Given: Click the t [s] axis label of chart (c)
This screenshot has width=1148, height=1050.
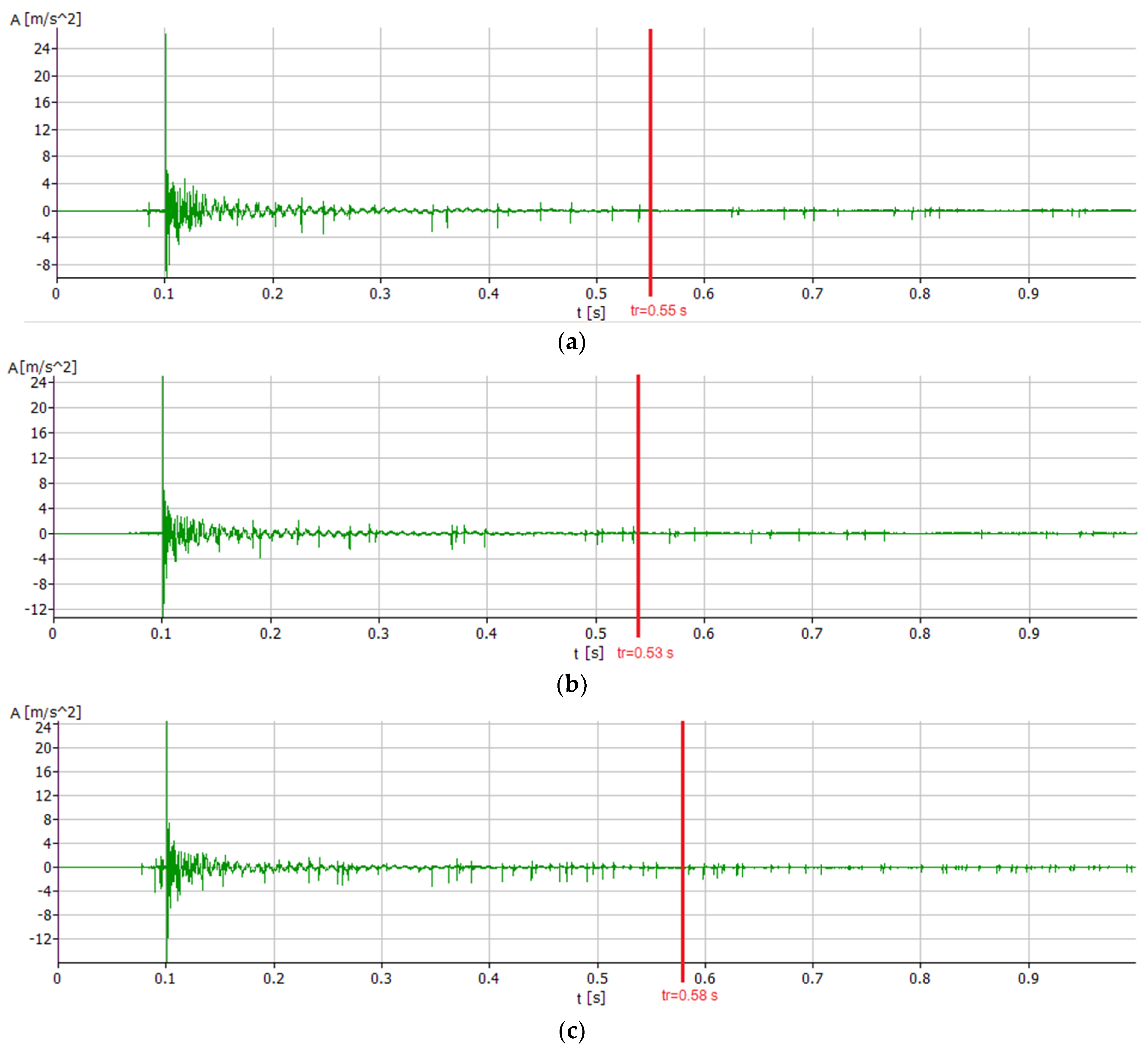Looking at the screenshot, I should pos(591,998).
